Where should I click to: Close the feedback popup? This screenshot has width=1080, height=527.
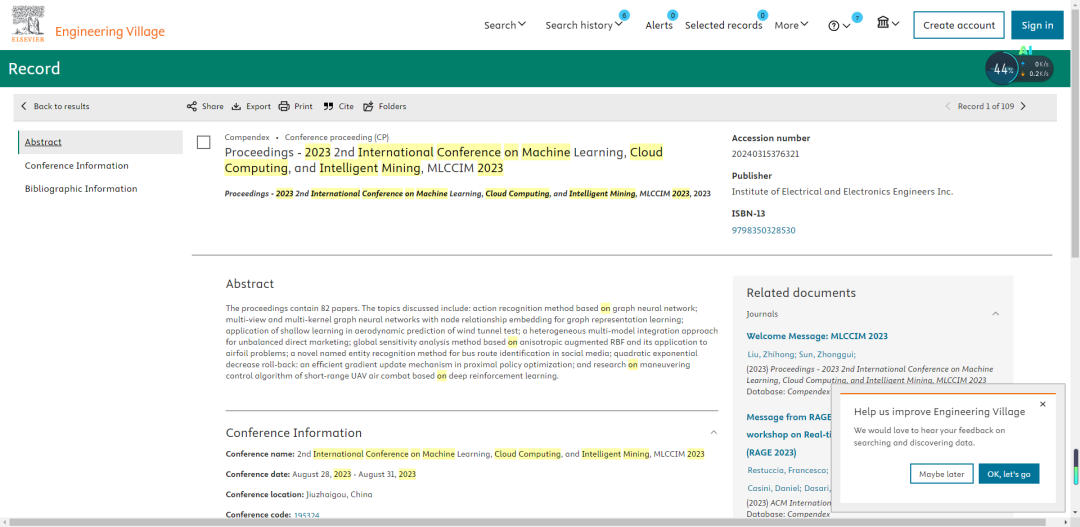(1043, 404)
